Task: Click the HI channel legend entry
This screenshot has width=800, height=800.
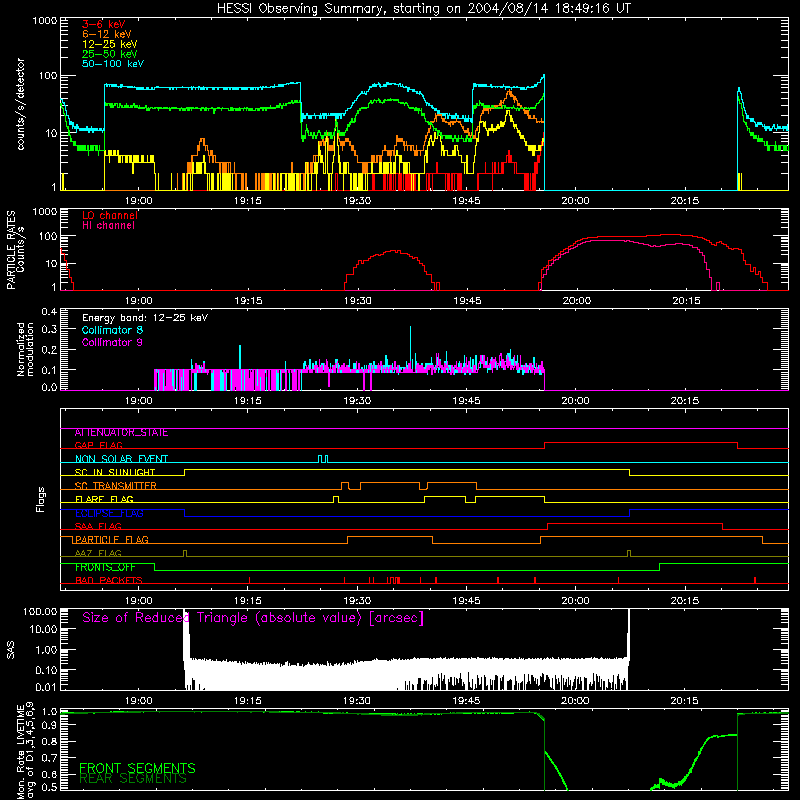Action: [x=108, y=226]
